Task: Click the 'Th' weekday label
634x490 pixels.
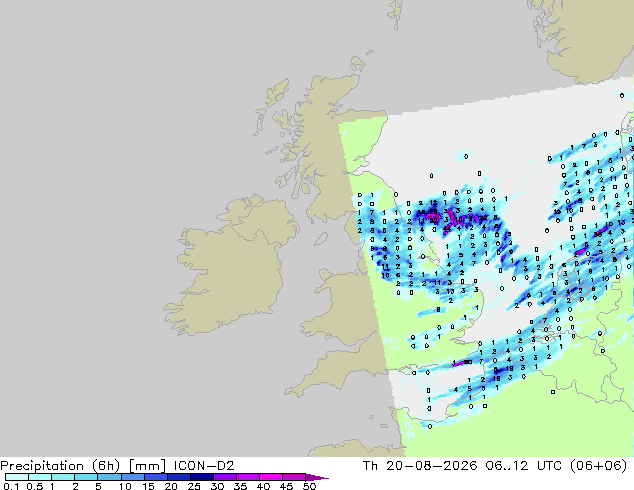Action: (370, 466)
